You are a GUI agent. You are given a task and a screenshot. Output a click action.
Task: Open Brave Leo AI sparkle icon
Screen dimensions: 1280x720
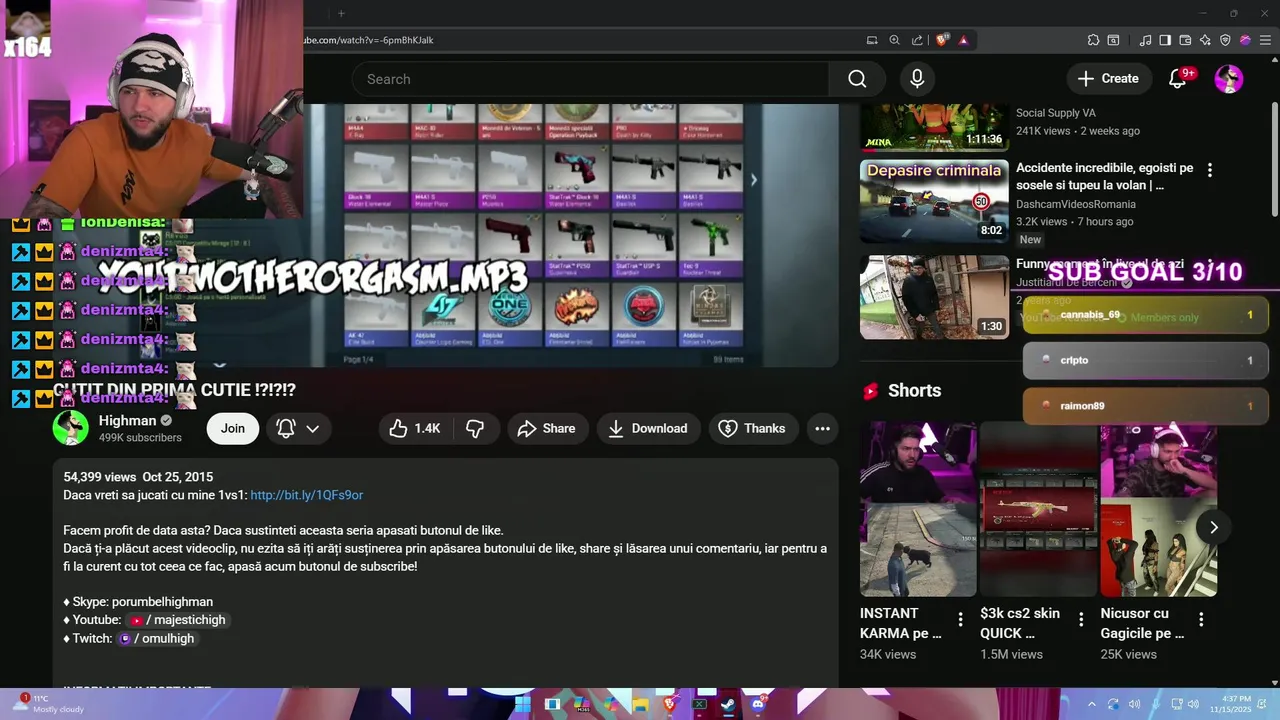[x=1205, y=40]
